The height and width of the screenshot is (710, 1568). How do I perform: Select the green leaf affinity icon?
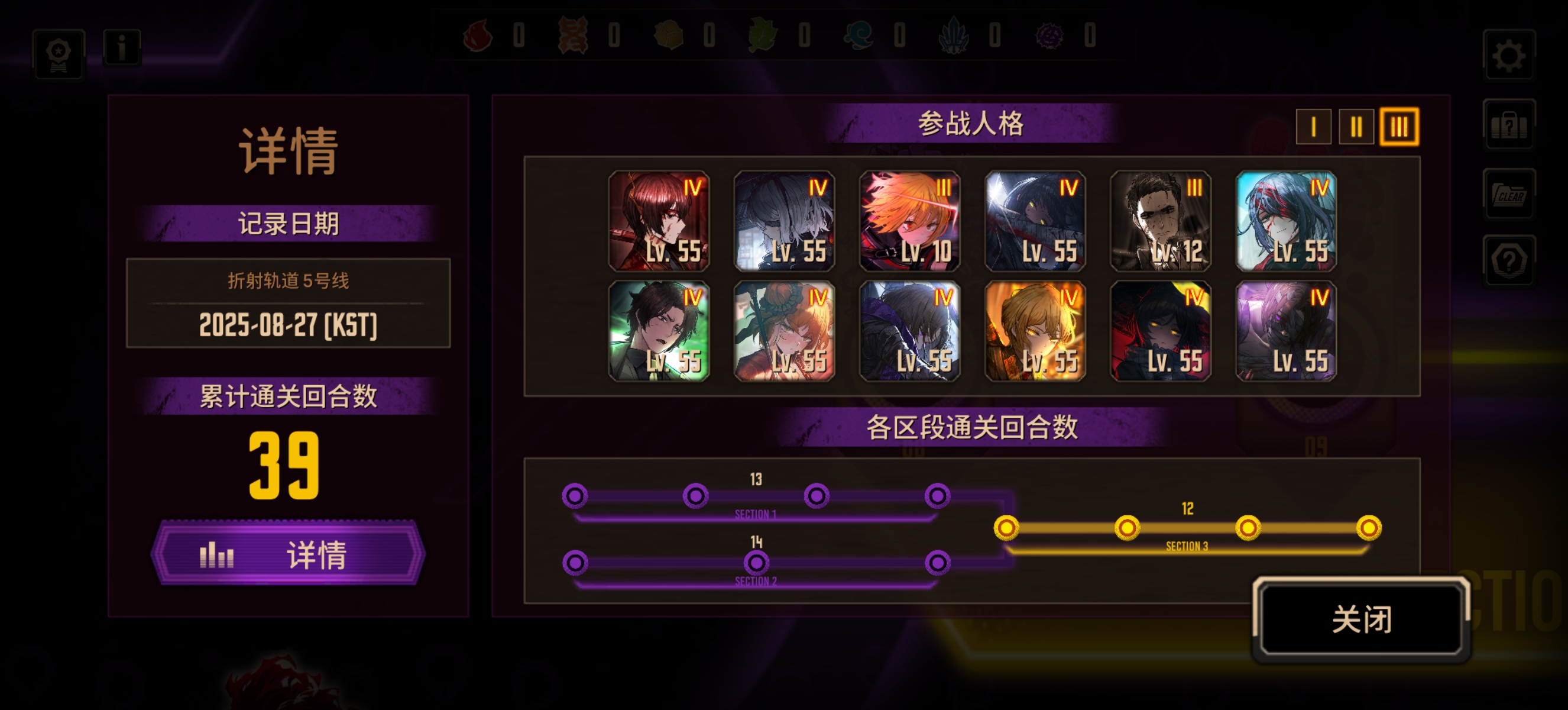point(763,35)
